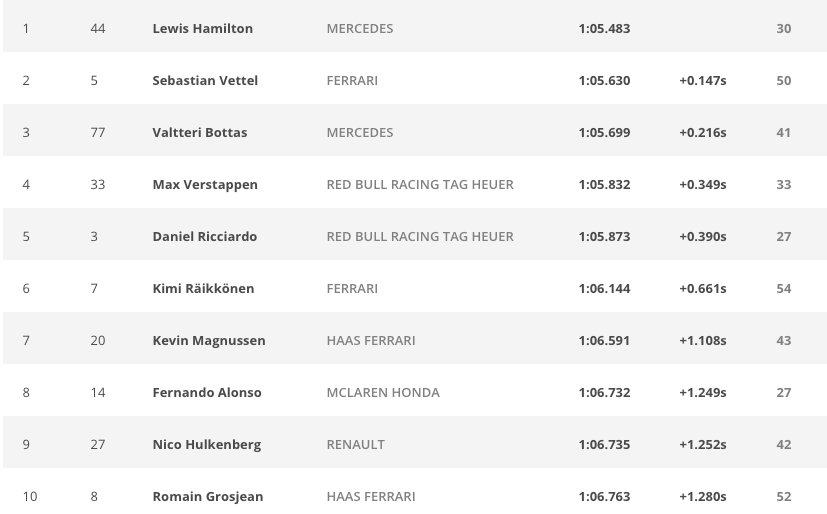
Task: Open Valtteri Bottas driver entry
Action: [200, 132]
